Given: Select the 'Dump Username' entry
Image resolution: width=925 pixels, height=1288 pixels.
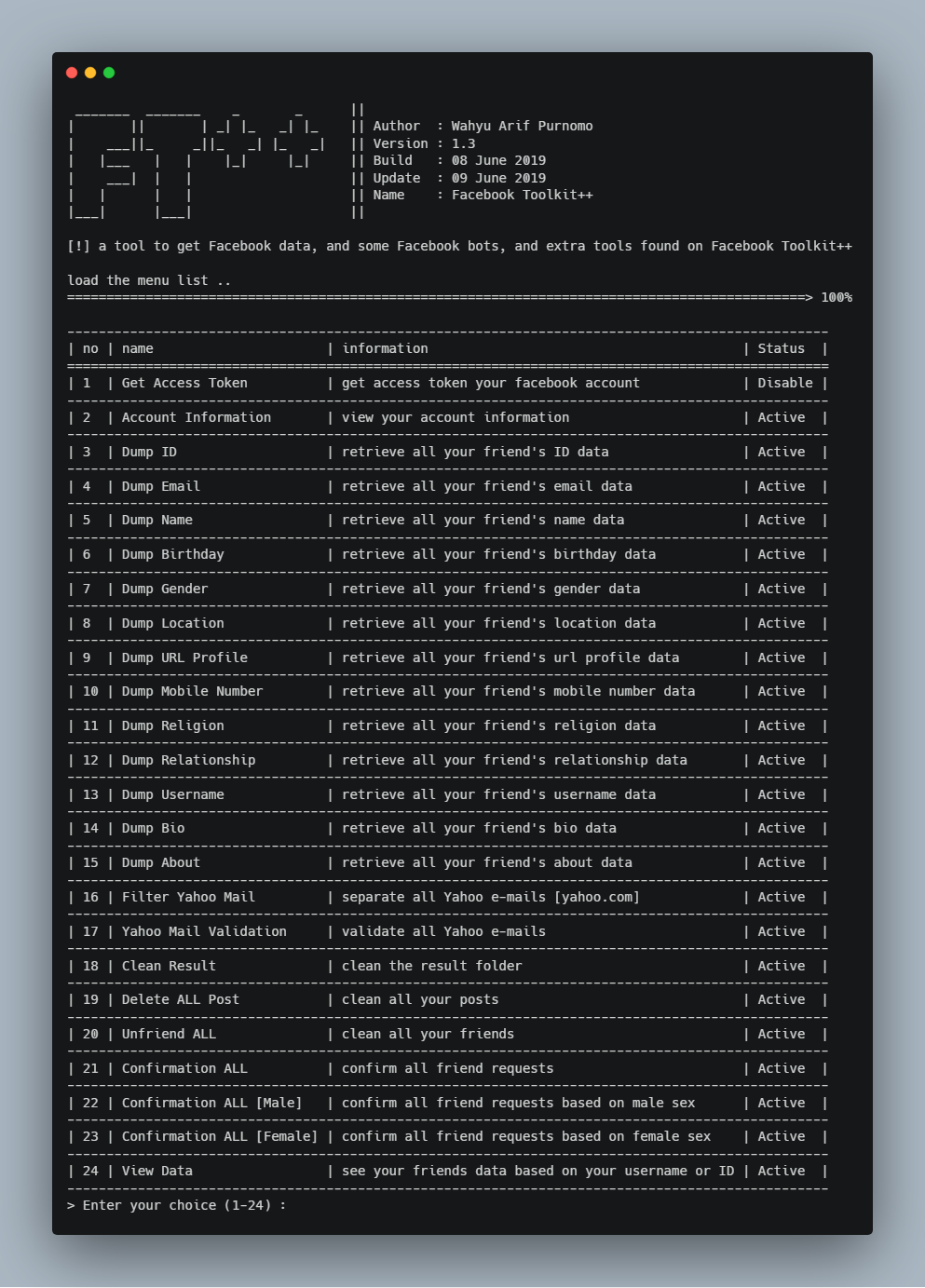Looking at the screenshot, I should coord(173,794).
